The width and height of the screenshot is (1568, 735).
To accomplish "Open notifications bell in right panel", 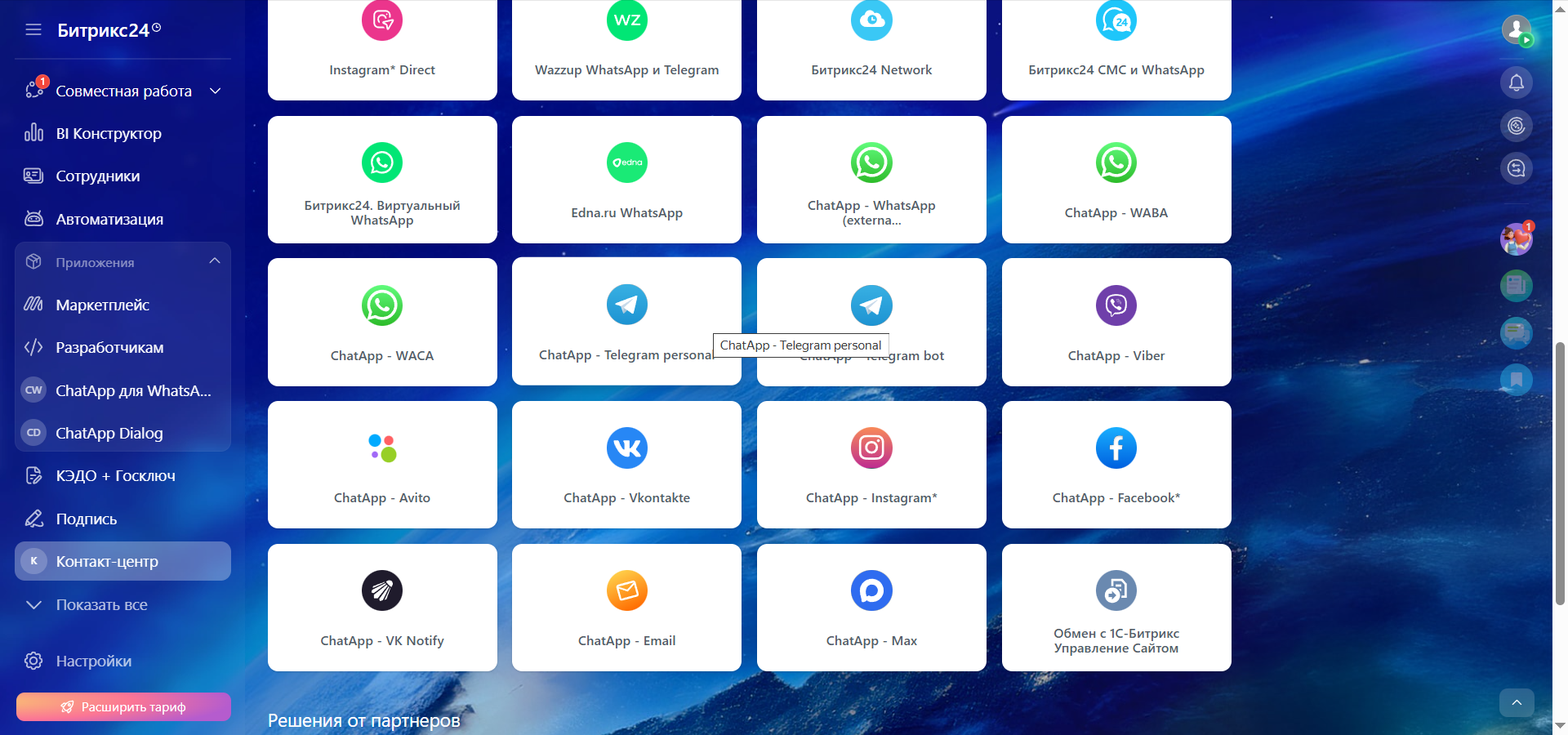I will 1516,82.
